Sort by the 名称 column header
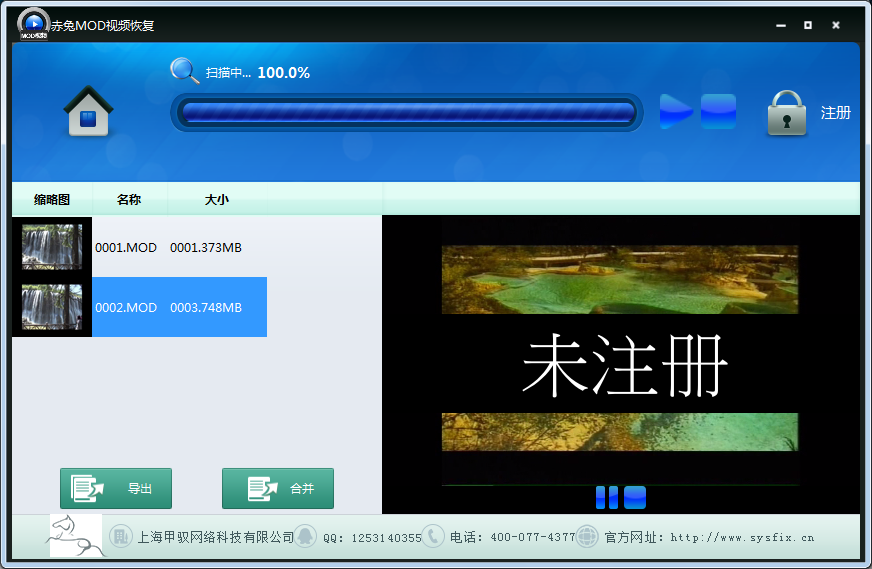 (129, 199)
